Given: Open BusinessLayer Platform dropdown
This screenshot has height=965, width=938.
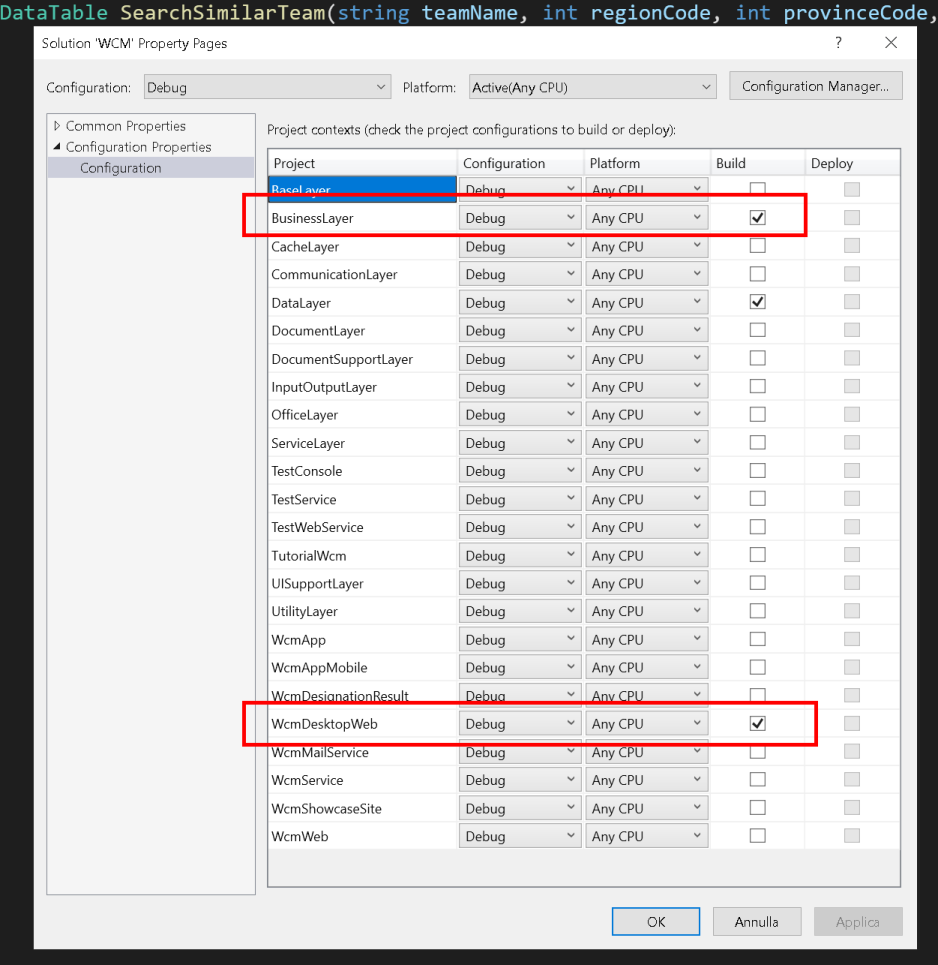Looking at the screenshot, I should [x=646, y=218].
